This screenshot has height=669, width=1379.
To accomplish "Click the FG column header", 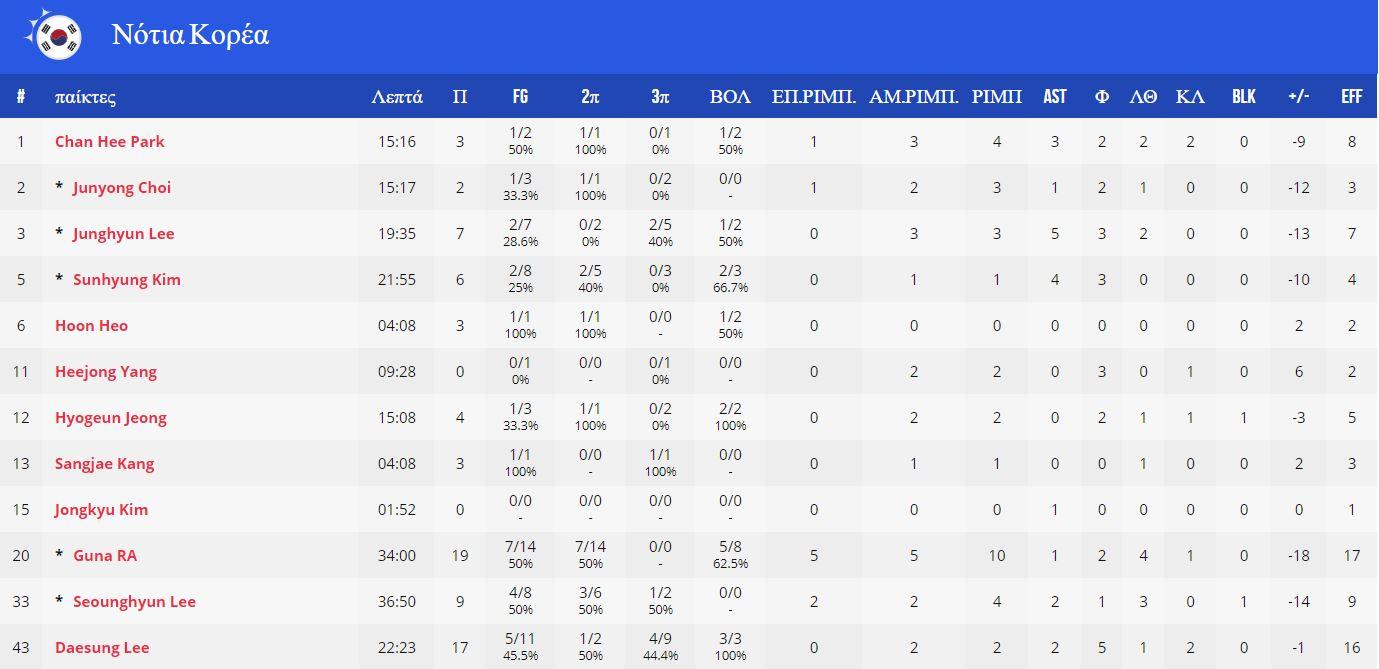I will [x=520, y=97].
